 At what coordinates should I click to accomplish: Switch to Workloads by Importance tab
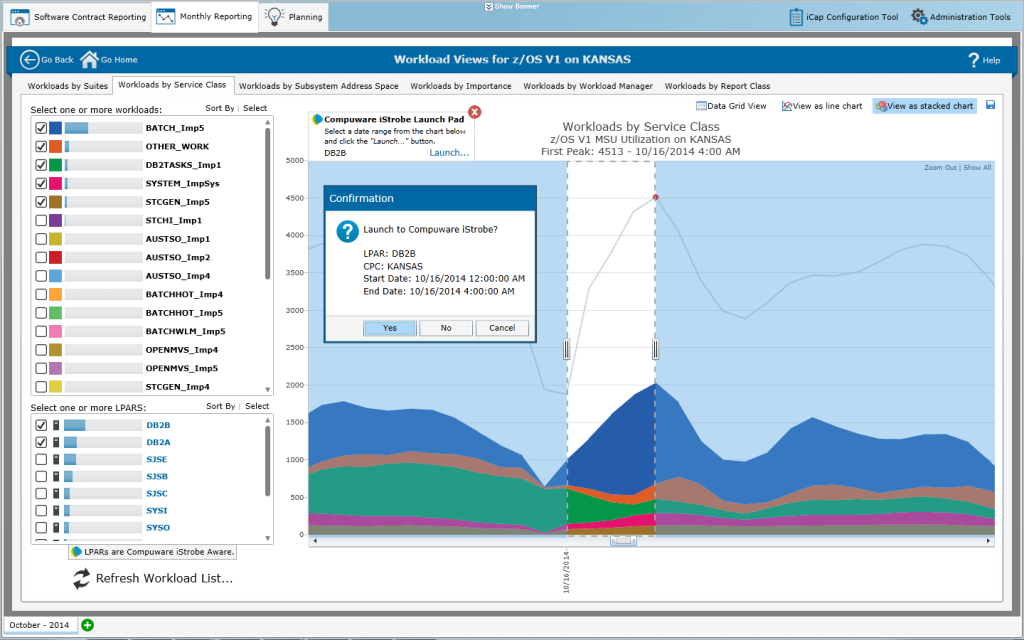(461, 86)
